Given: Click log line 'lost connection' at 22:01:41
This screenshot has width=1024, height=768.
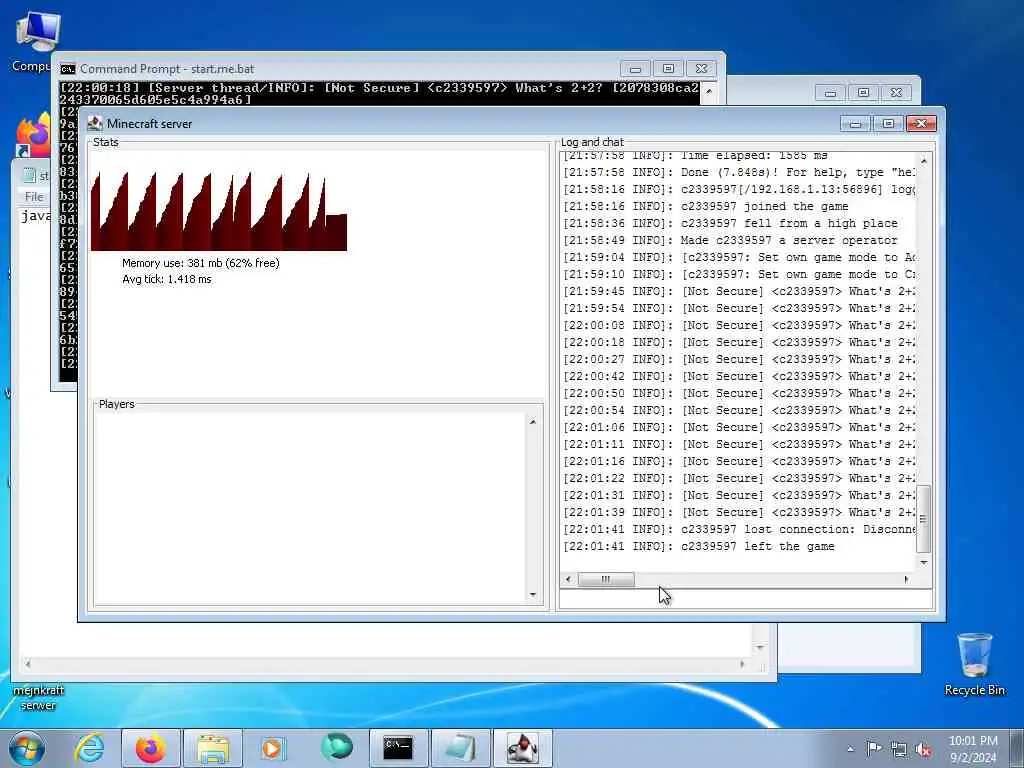Looking at the screenshot, I should (739, 529).
